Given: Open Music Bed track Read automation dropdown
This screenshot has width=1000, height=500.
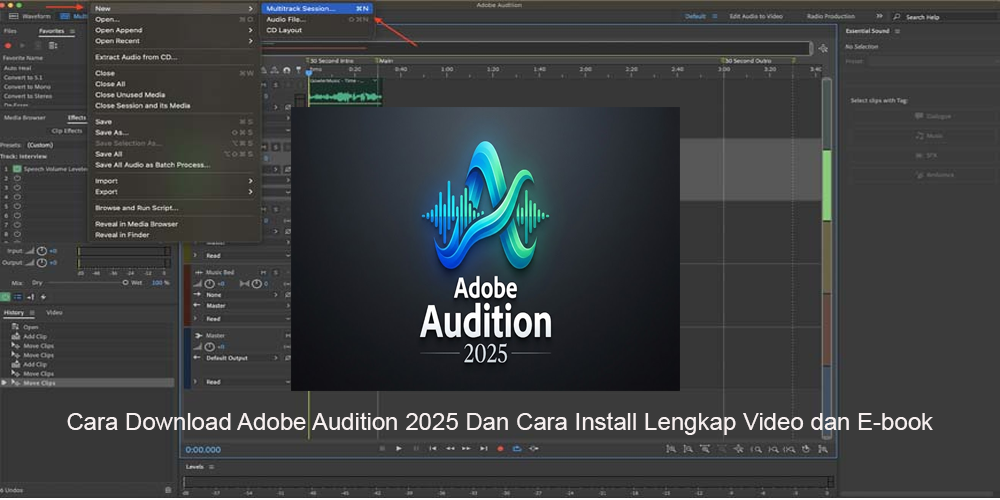Looking at the screenshot, I should (246, 319).
